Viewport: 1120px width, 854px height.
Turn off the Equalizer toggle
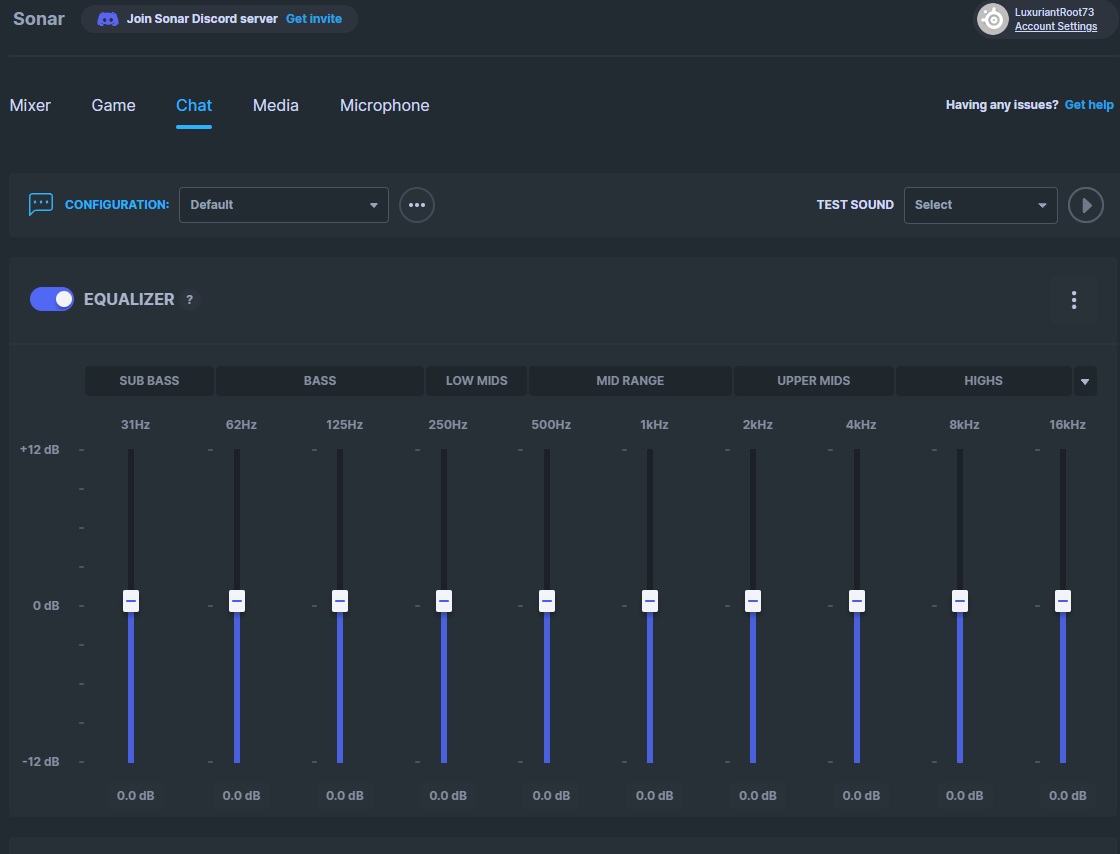click(x=52, y=299)
